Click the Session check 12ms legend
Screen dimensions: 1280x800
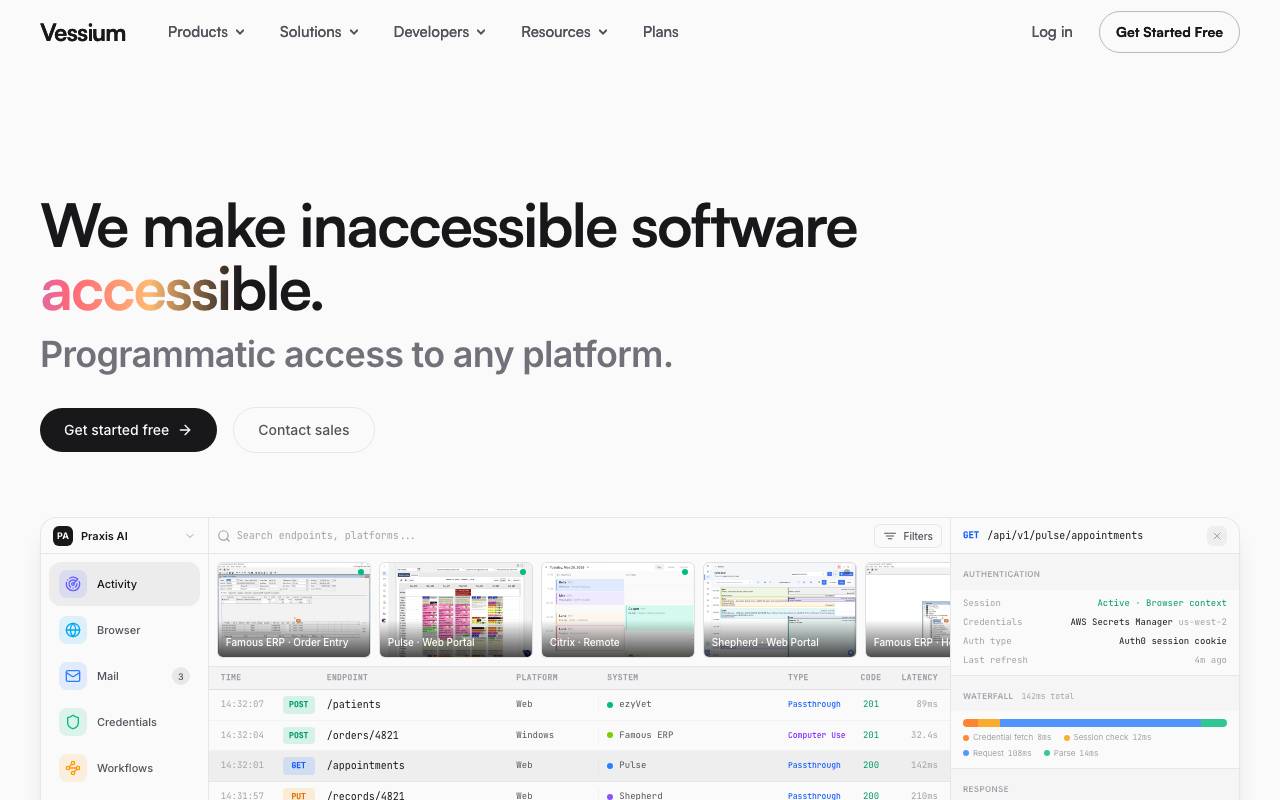click(x=1108, y=737)
